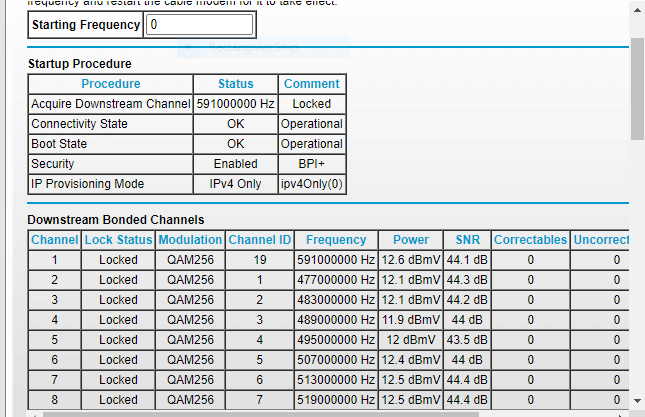Screen dimensions: 645x417
Task: Click the Security row label
Action: [x=111, y=164]
